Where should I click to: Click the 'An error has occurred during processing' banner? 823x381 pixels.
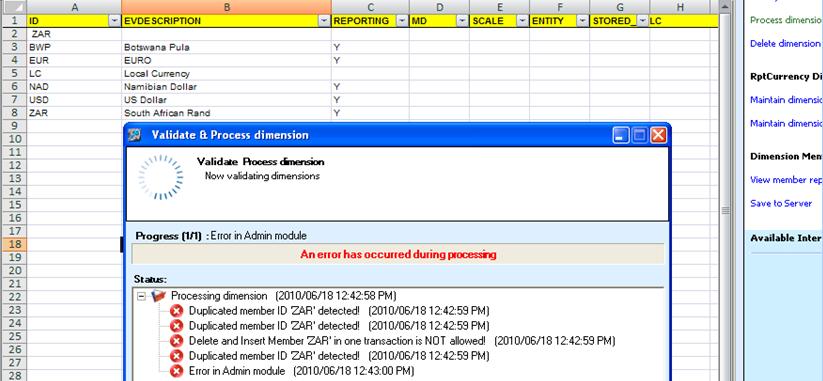[398, 255]
